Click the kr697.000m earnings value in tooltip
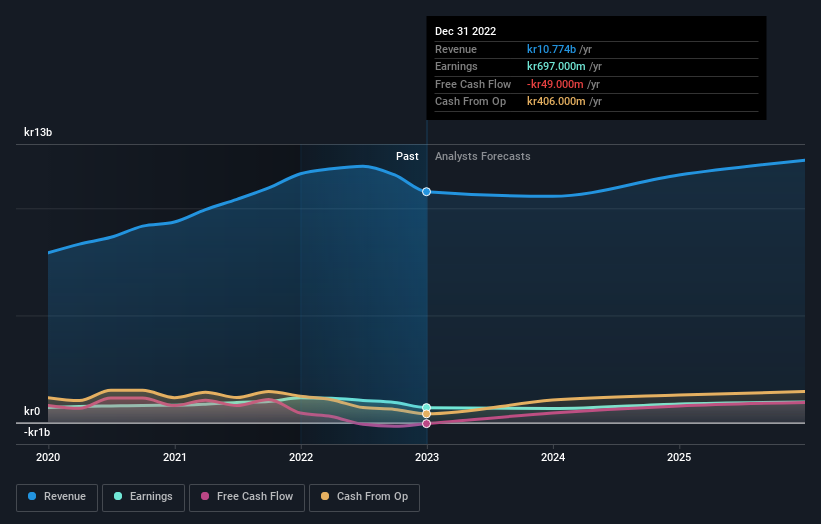 556,66
